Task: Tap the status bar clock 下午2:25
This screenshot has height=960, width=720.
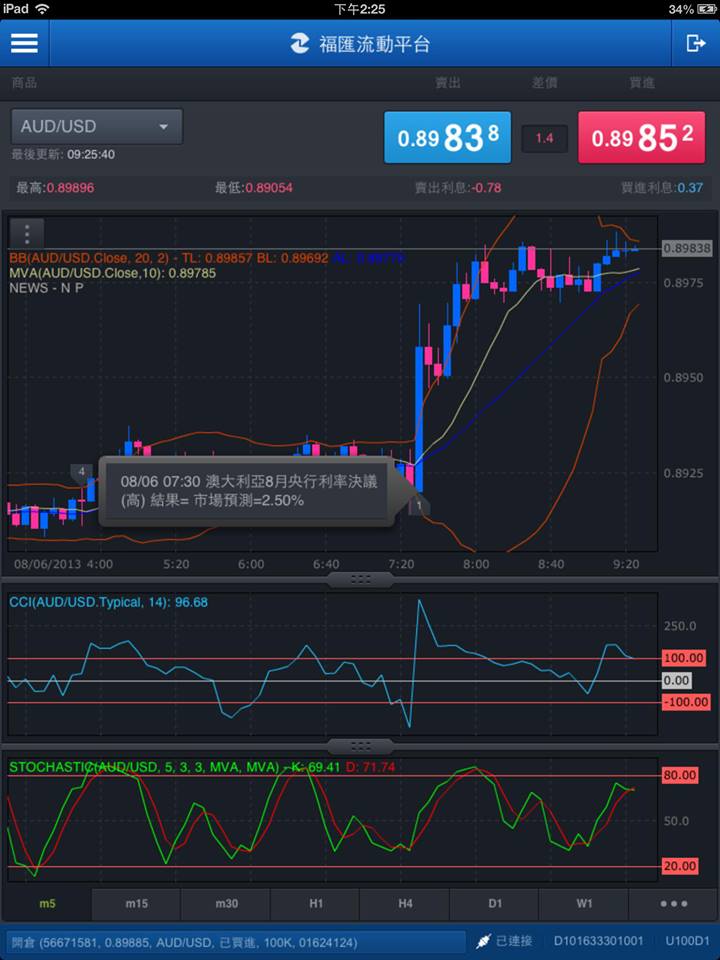Action: [x=359, y=9]
